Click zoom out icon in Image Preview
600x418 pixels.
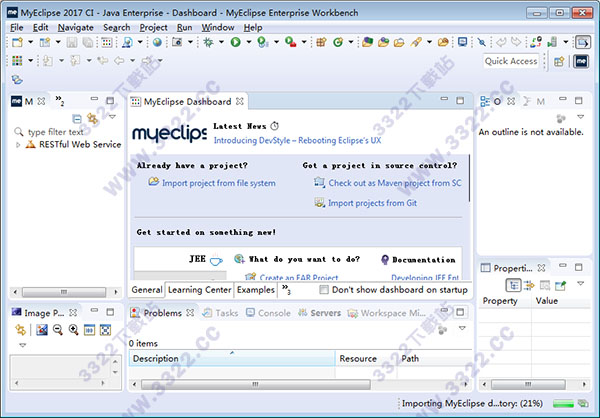pyautogui.click(x=58, y=330)
